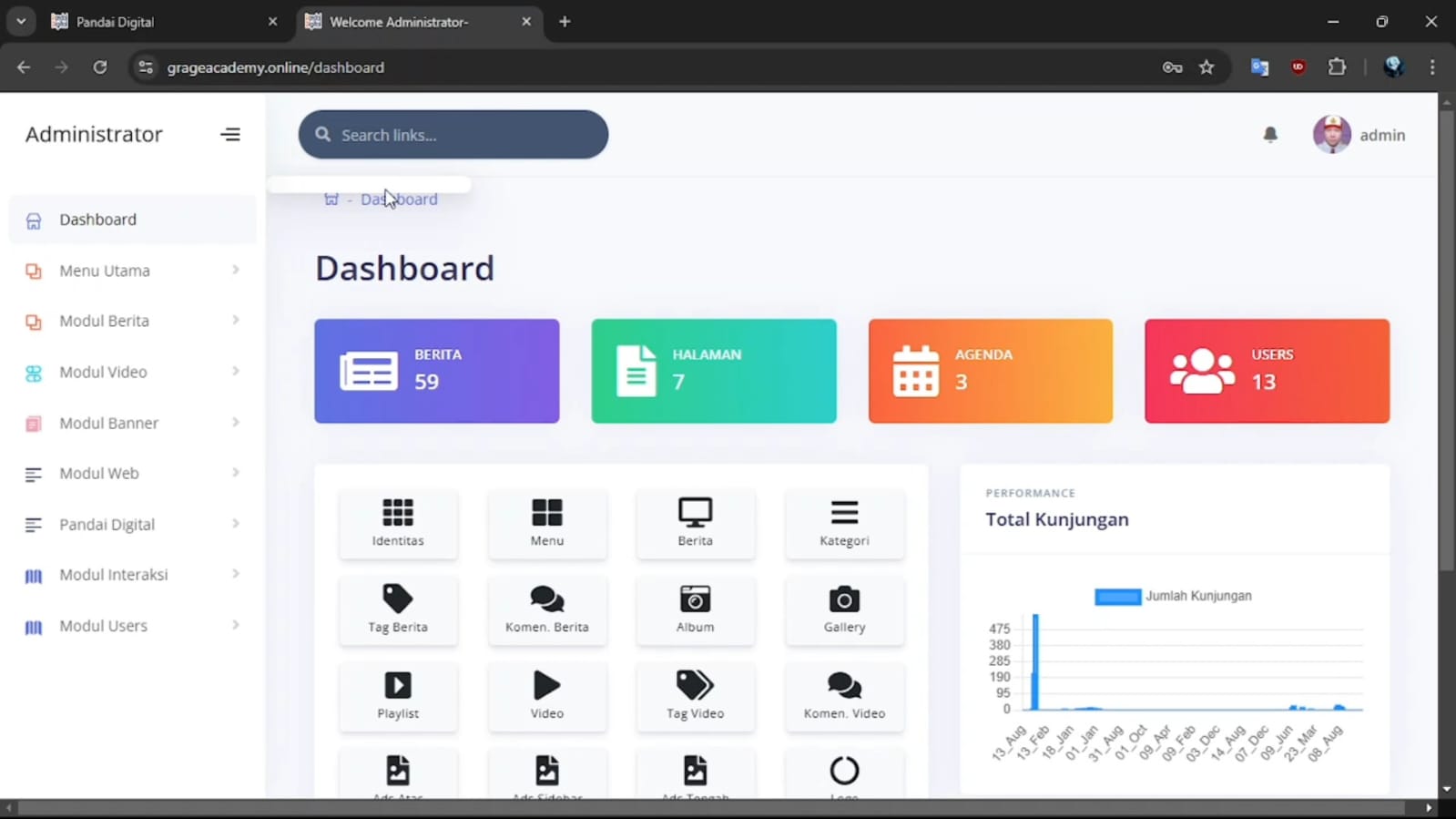
Task: Close the Pandai Digital tab
Action: (272, 22)
